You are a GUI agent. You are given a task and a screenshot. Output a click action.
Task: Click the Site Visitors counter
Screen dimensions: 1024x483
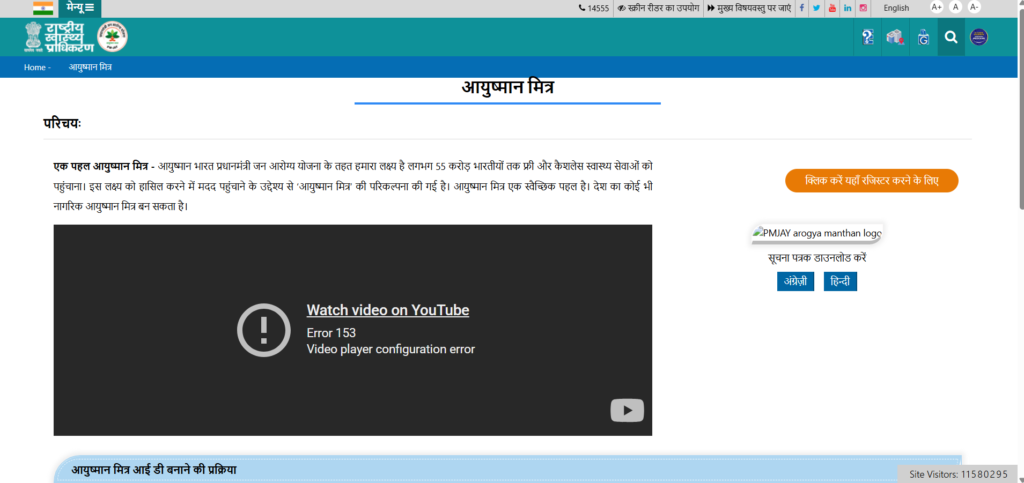click(x=959, y=475)
